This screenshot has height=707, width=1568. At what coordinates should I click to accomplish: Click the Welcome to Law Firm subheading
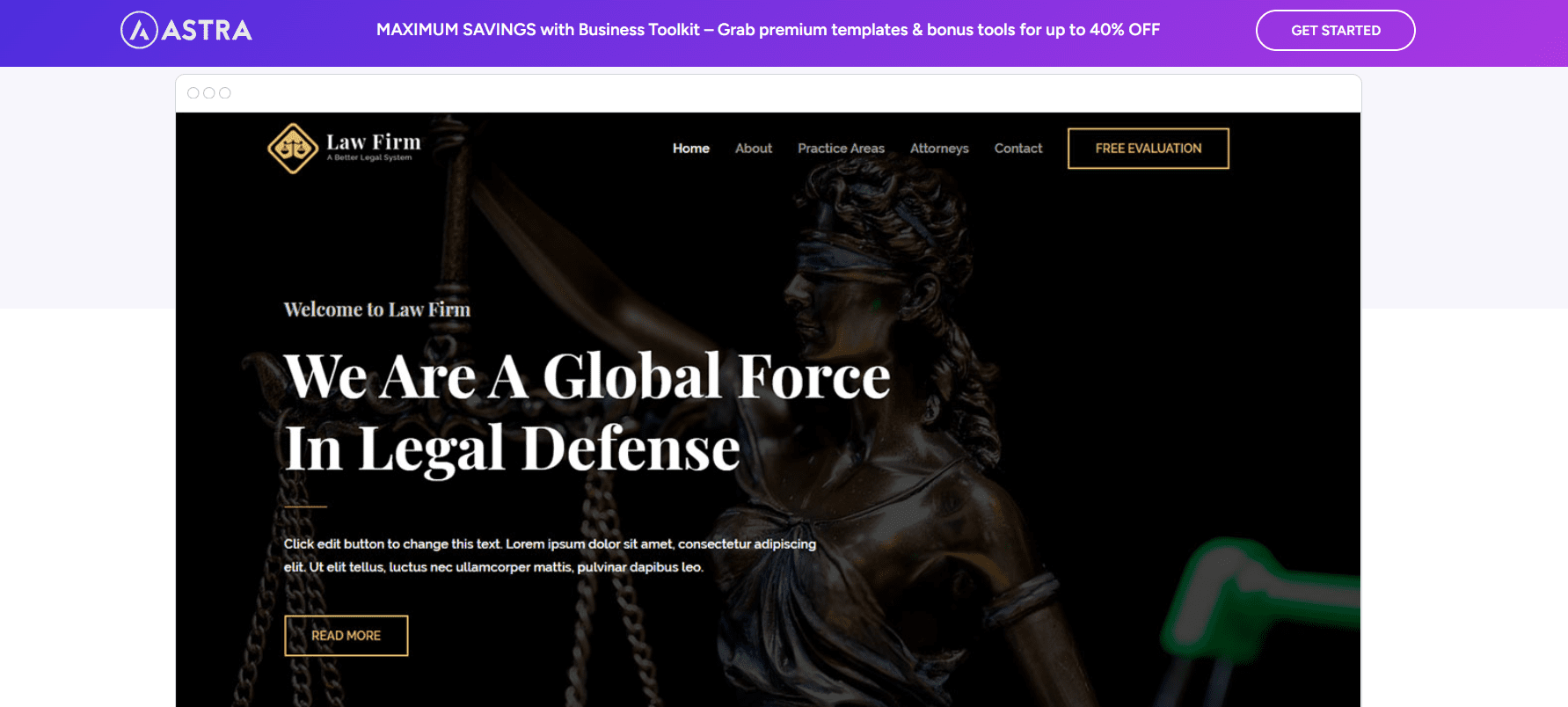click(377, 310)
